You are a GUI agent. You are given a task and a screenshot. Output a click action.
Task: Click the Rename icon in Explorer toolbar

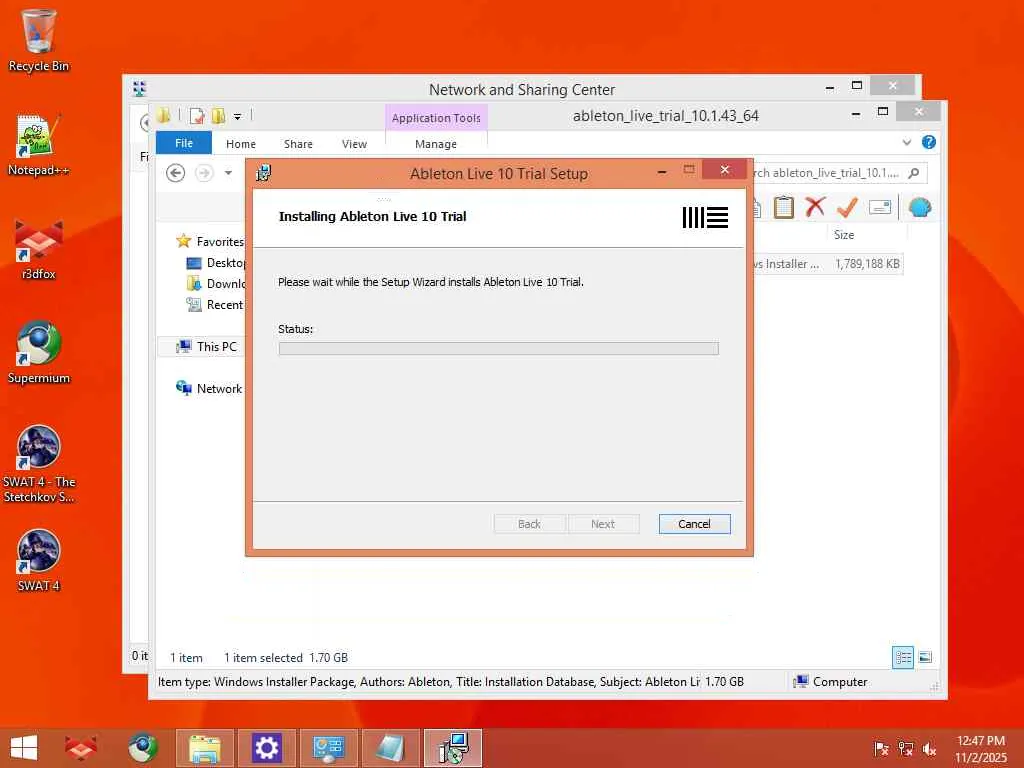pos(880,208)
